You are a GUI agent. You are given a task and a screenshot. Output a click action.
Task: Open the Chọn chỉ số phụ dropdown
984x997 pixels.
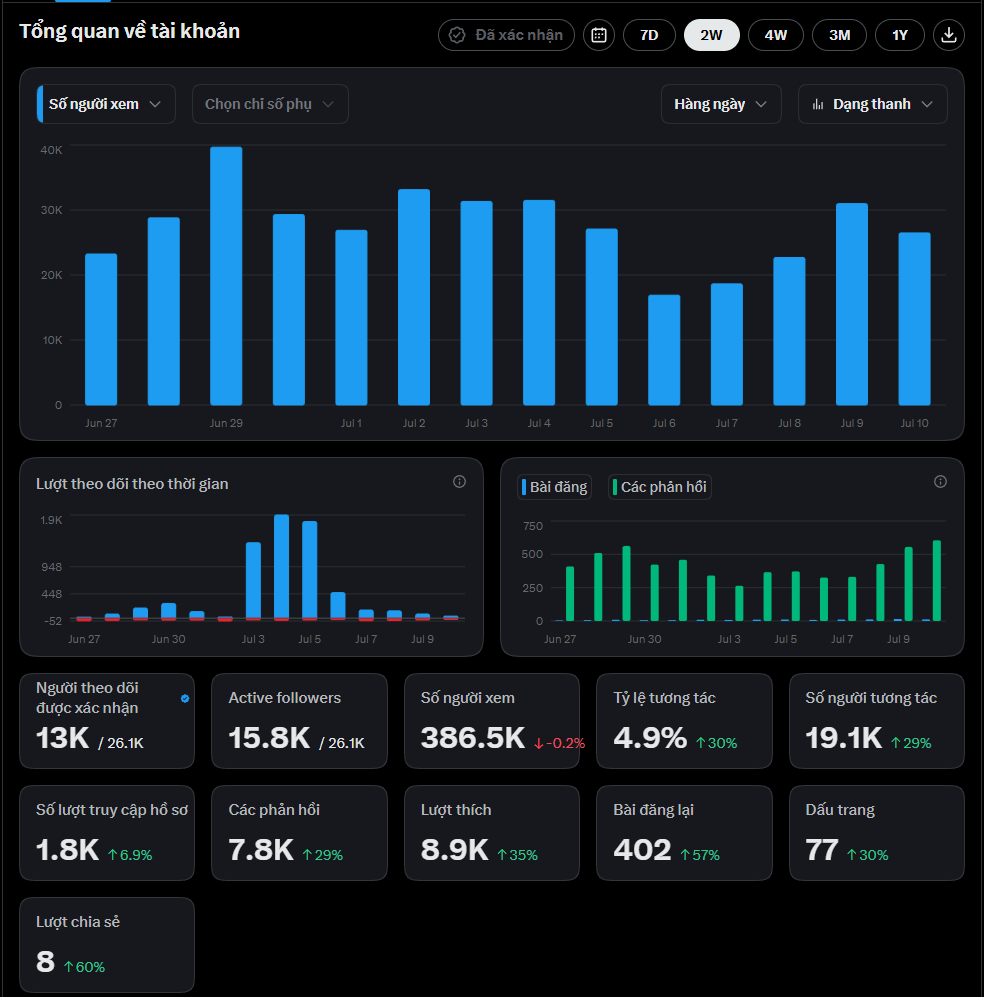(270, 104)
